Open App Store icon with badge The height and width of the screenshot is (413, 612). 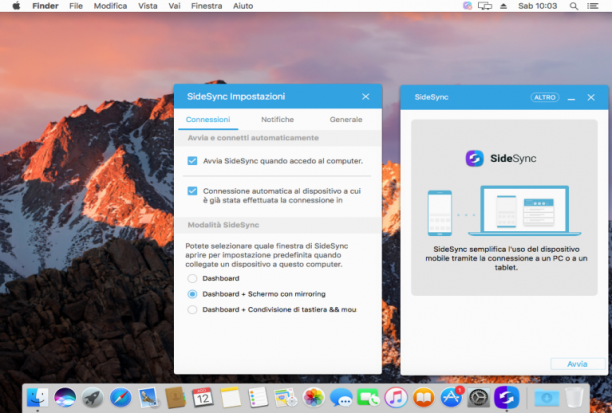tap(451, 397)
